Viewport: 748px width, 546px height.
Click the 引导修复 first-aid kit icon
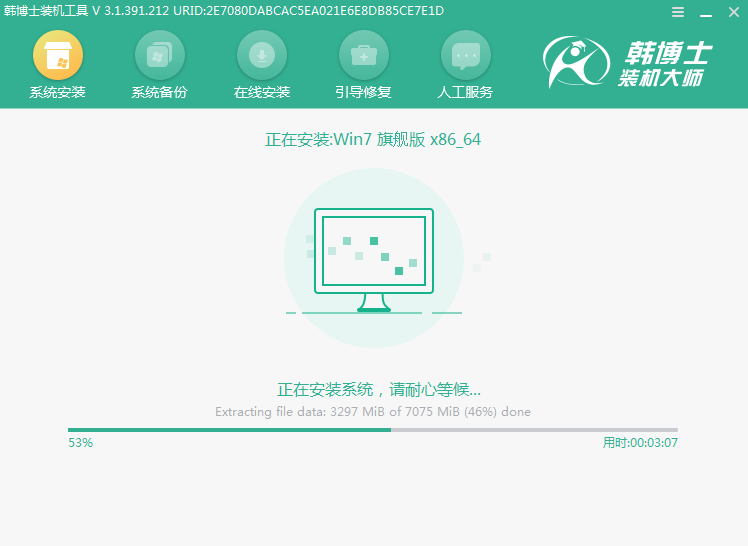pos(364,55)
